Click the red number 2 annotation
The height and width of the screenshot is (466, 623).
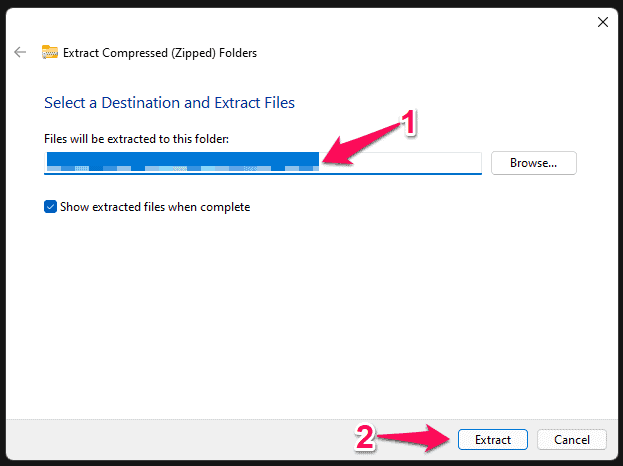366,436
